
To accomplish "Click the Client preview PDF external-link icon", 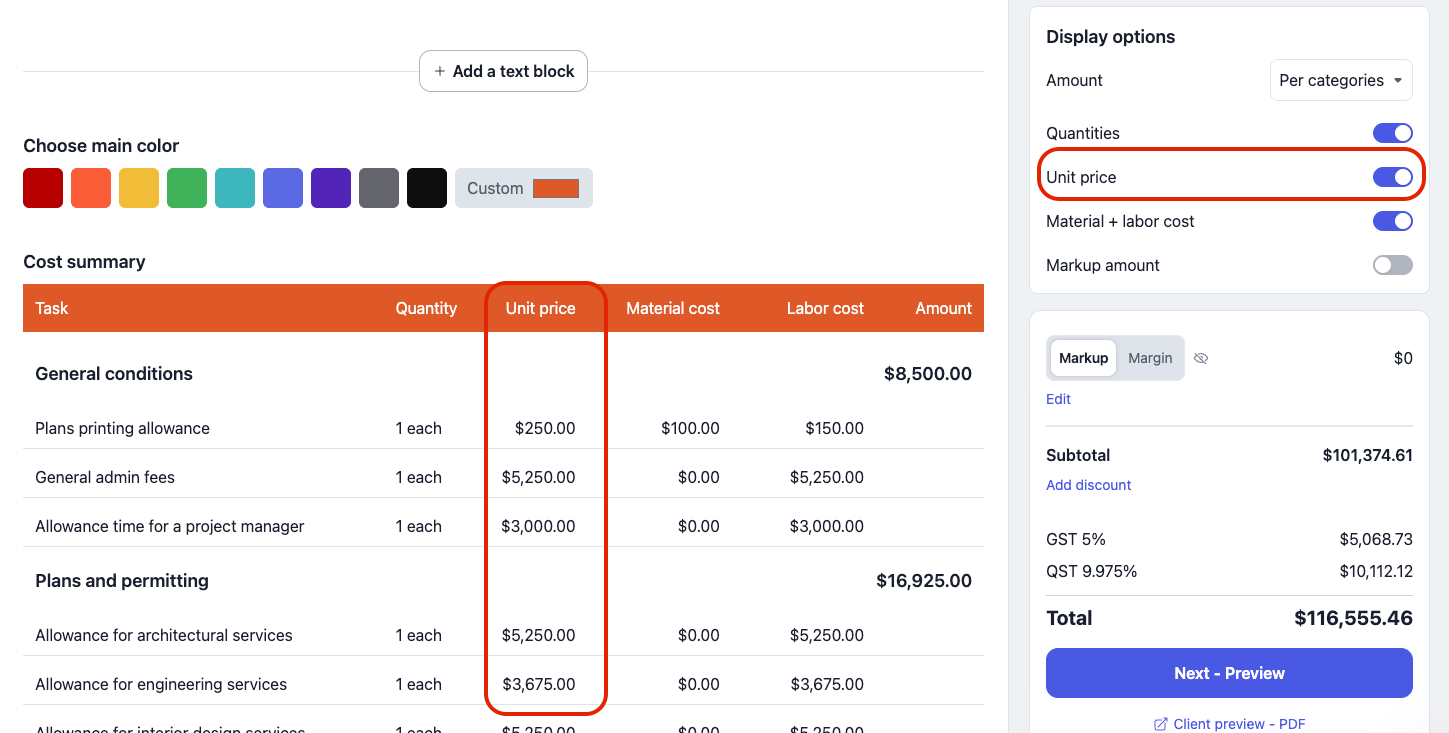I will 1160,724.
